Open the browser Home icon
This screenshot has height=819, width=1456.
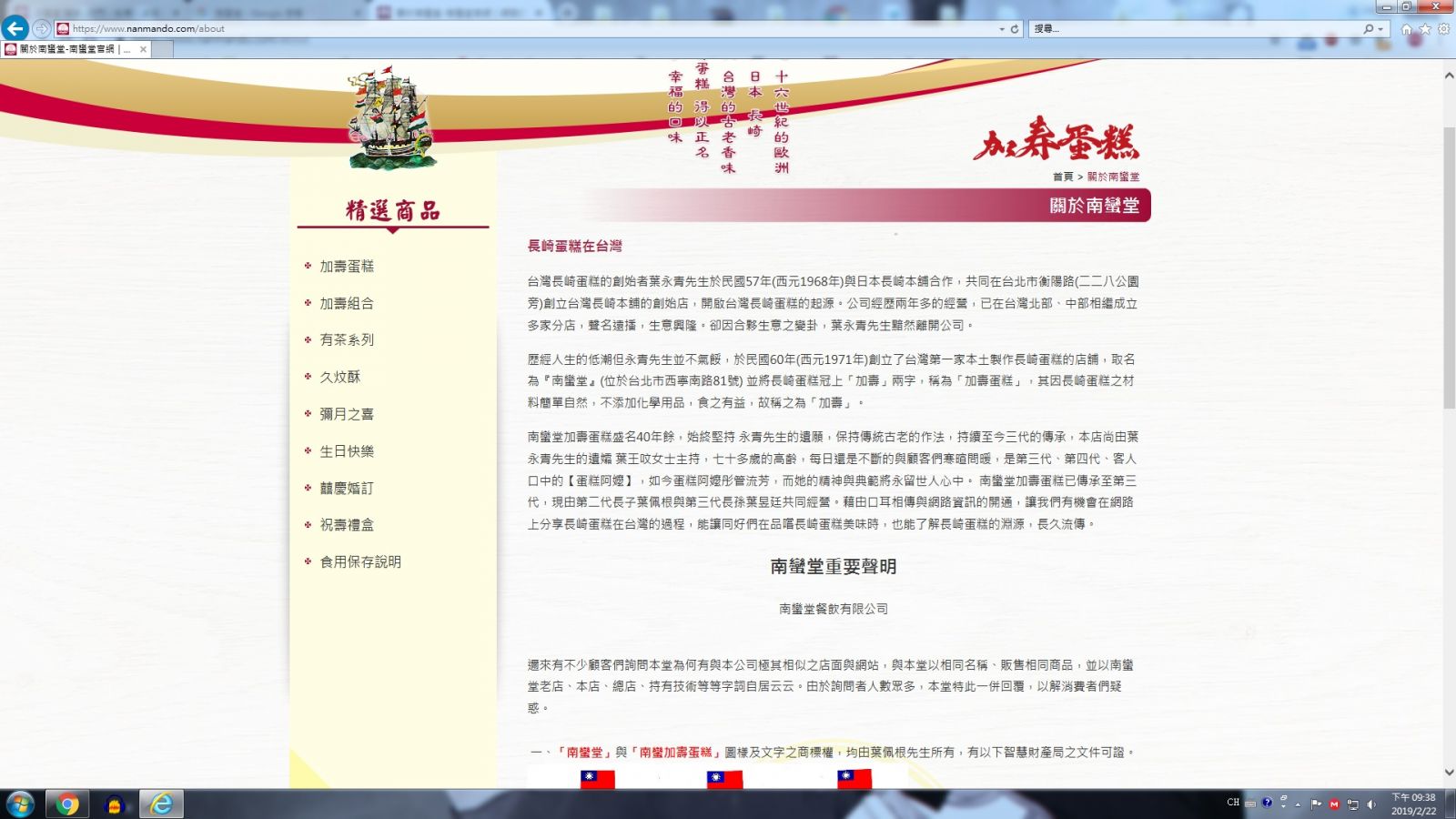tap(1407, 29)
